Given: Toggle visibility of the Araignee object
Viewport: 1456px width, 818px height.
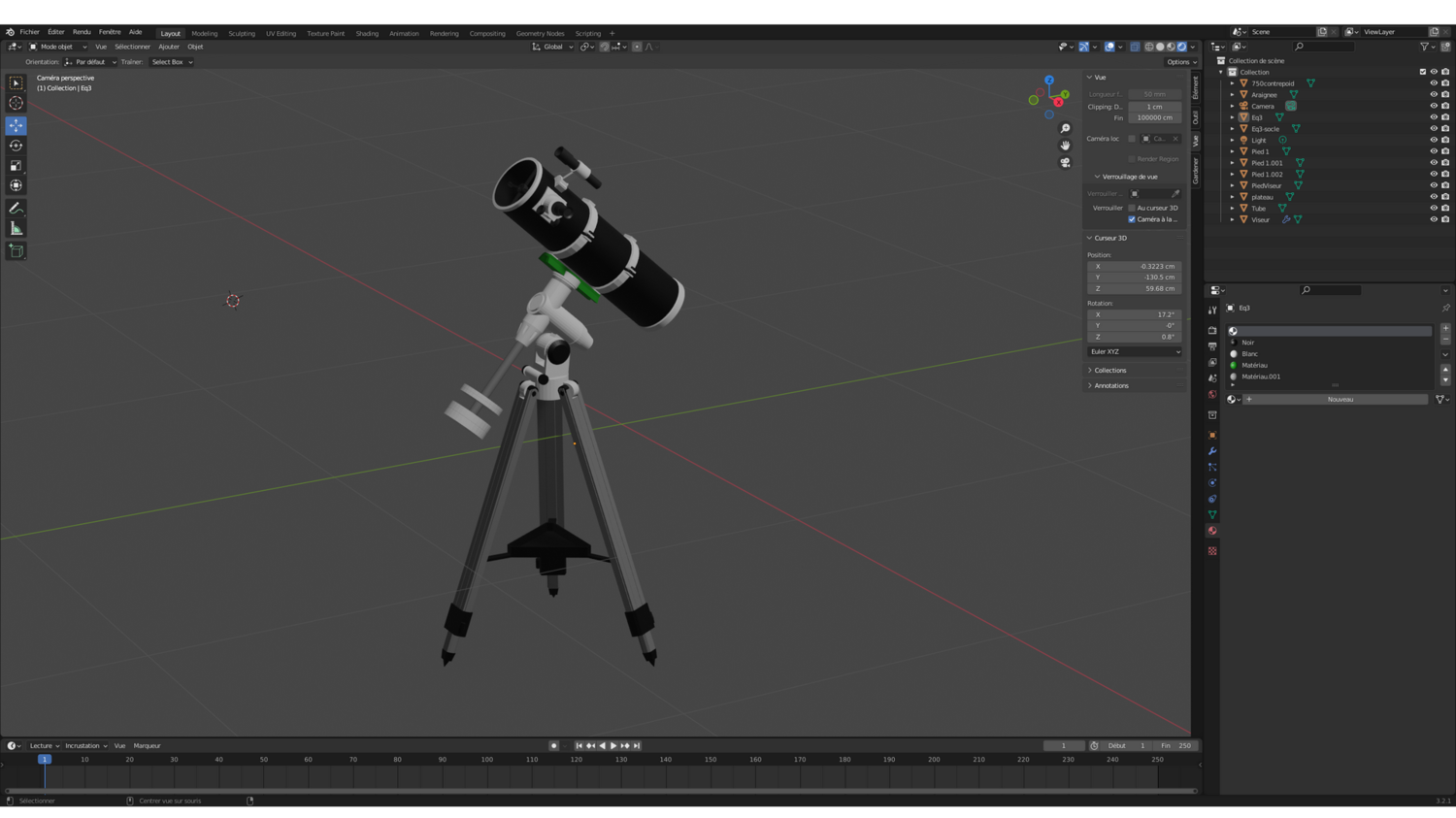Looking at the screenshot, I should pyautogui.click(x=1434, y=95).
